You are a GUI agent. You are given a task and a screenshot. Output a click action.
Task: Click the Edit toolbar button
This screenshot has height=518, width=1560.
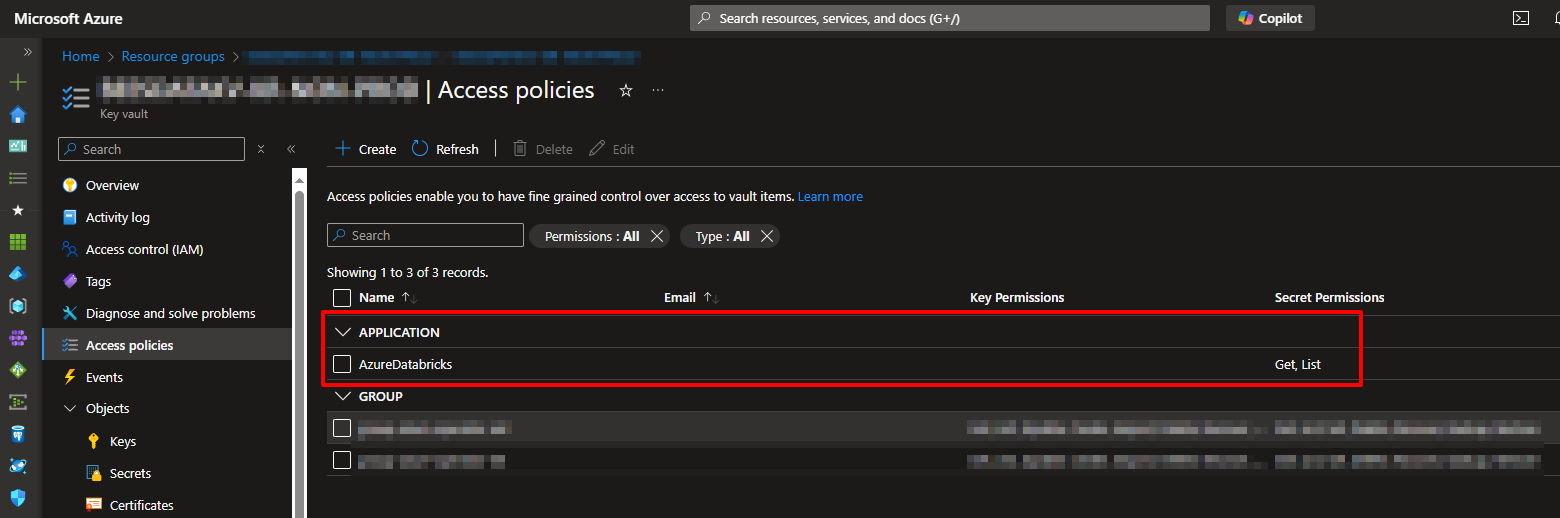click(612, 149)
